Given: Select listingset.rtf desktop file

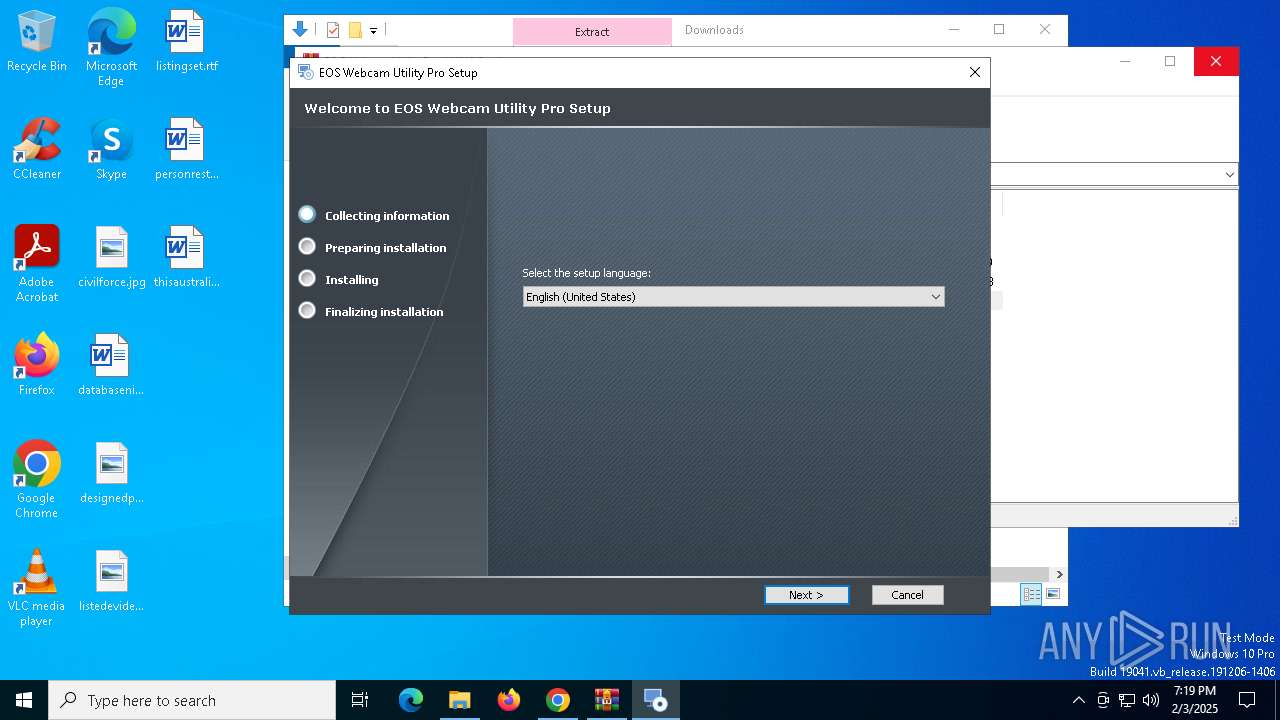Looking at the screenshot, I should click(x=186, y=42).
